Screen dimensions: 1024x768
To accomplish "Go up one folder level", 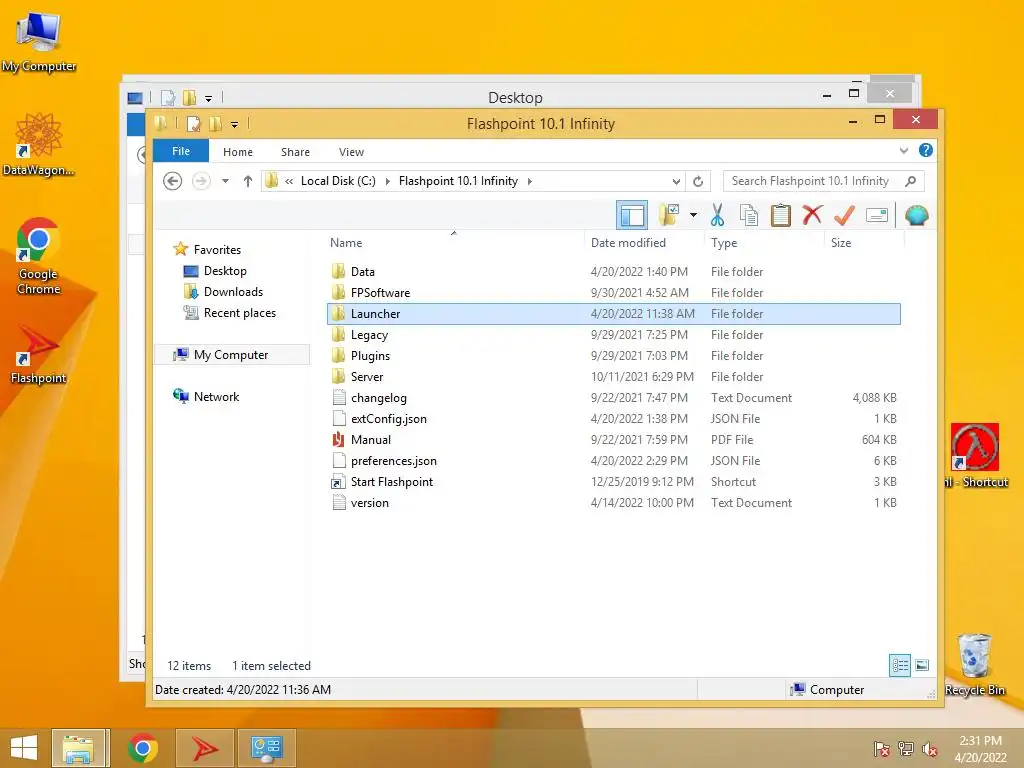I will pyautogui.click(x=248, y=181).
